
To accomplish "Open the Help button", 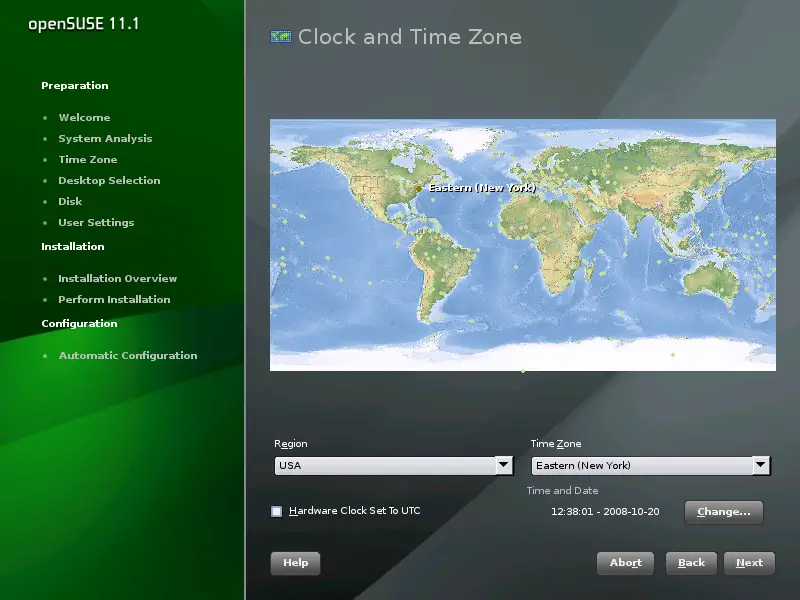I will tap(295, 563).
